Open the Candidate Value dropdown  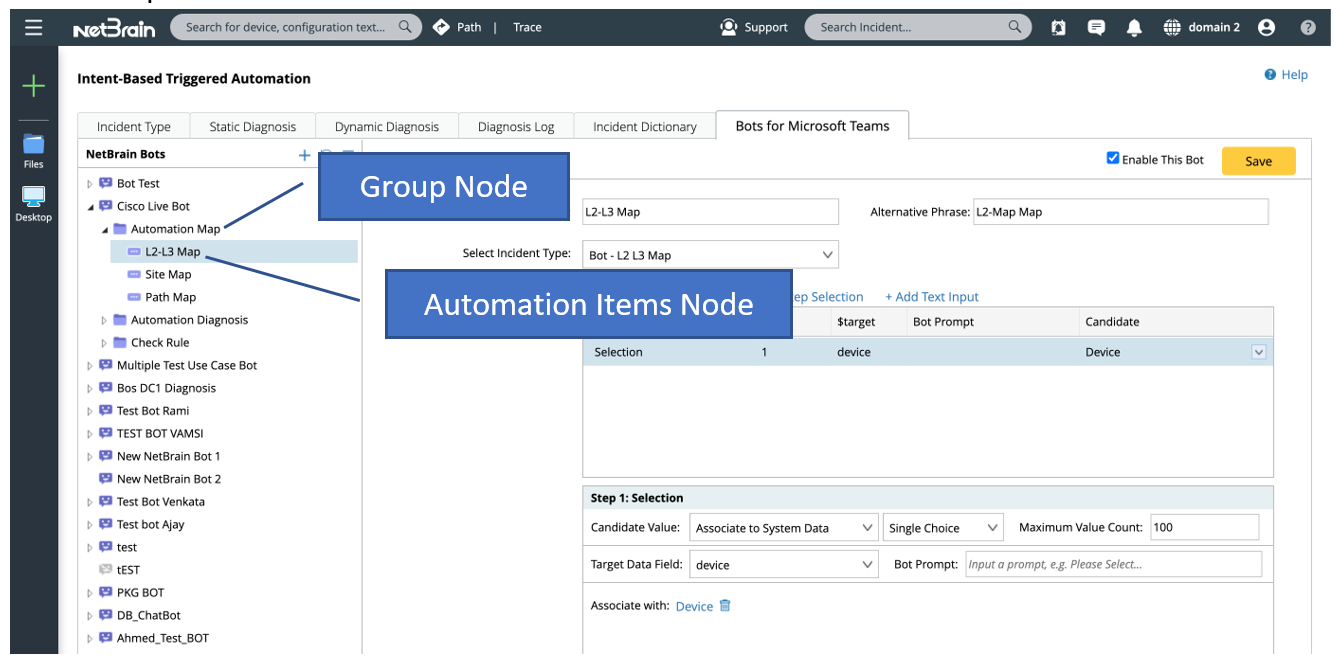click(784, 528)
